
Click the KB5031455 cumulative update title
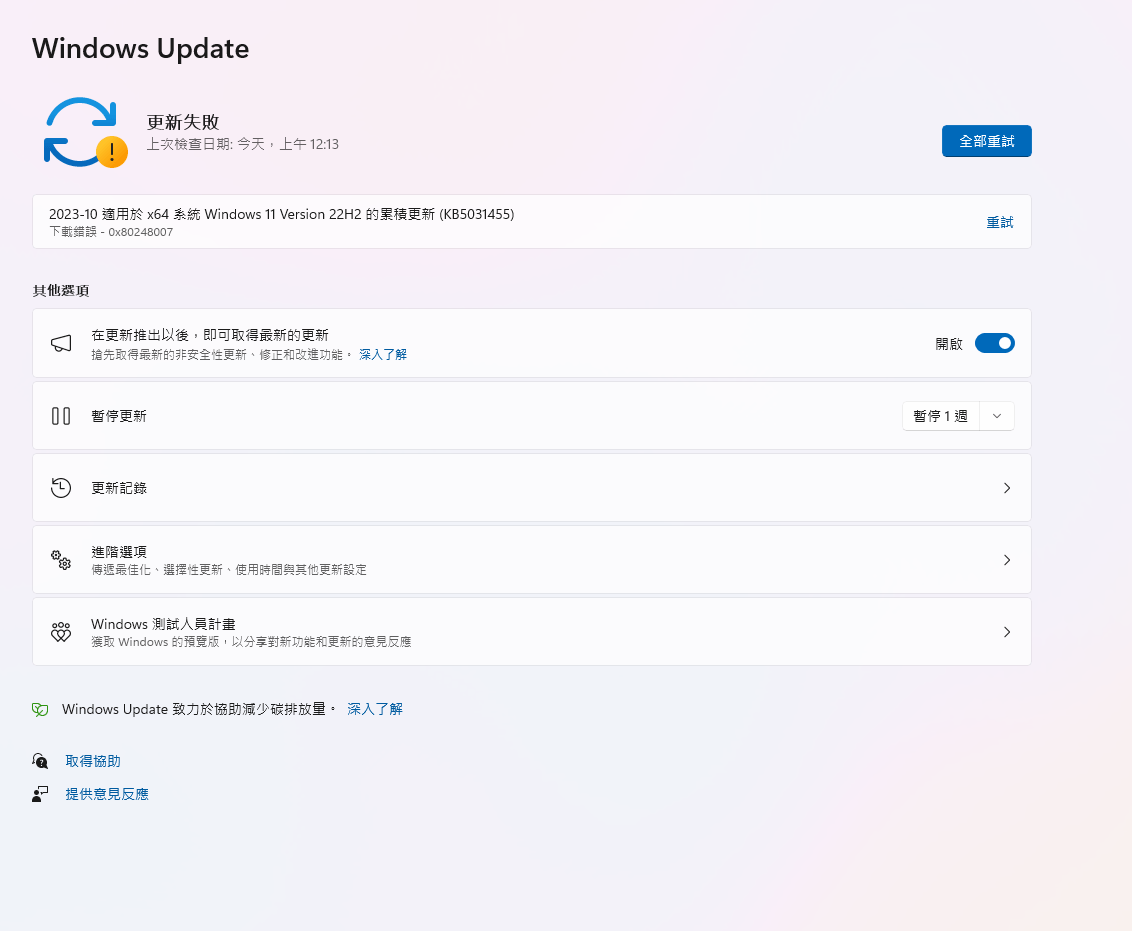click(x=282, y=214)
